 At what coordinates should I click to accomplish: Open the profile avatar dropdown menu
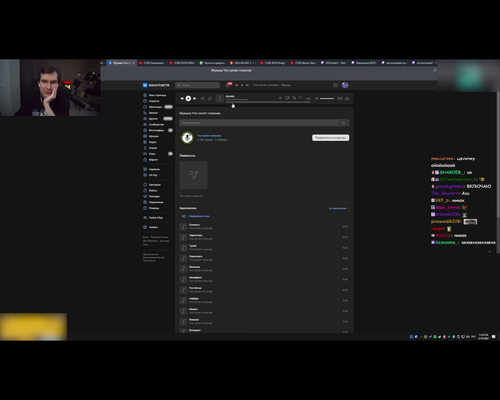point(346,85)
